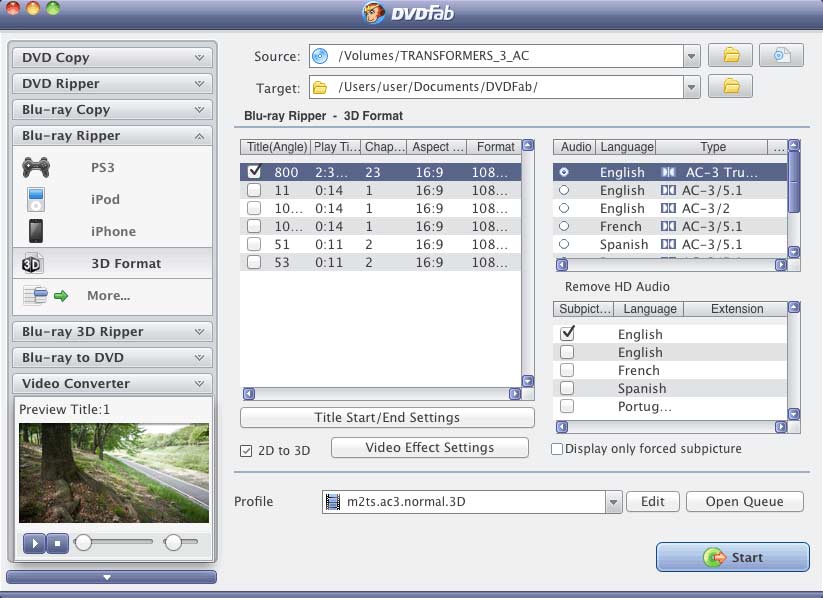Expand the Video Converter section
Image resolution: width=823 pixels, height=598 pixels.
[x=112, y=384]
